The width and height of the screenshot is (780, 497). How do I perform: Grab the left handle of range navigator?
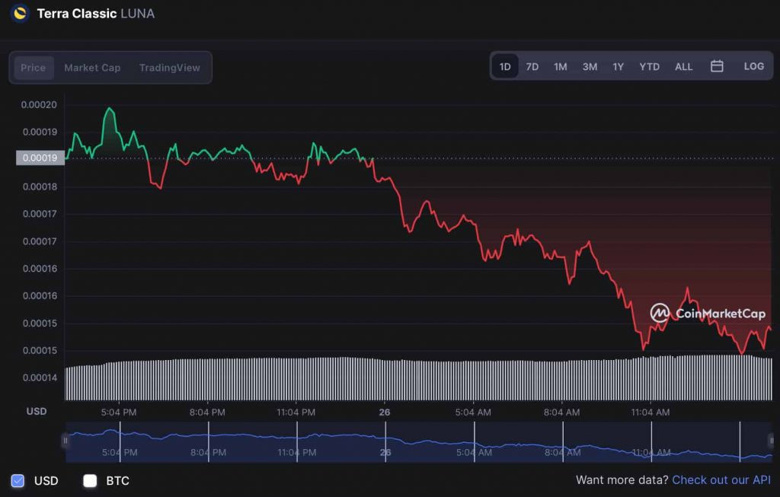66,441
